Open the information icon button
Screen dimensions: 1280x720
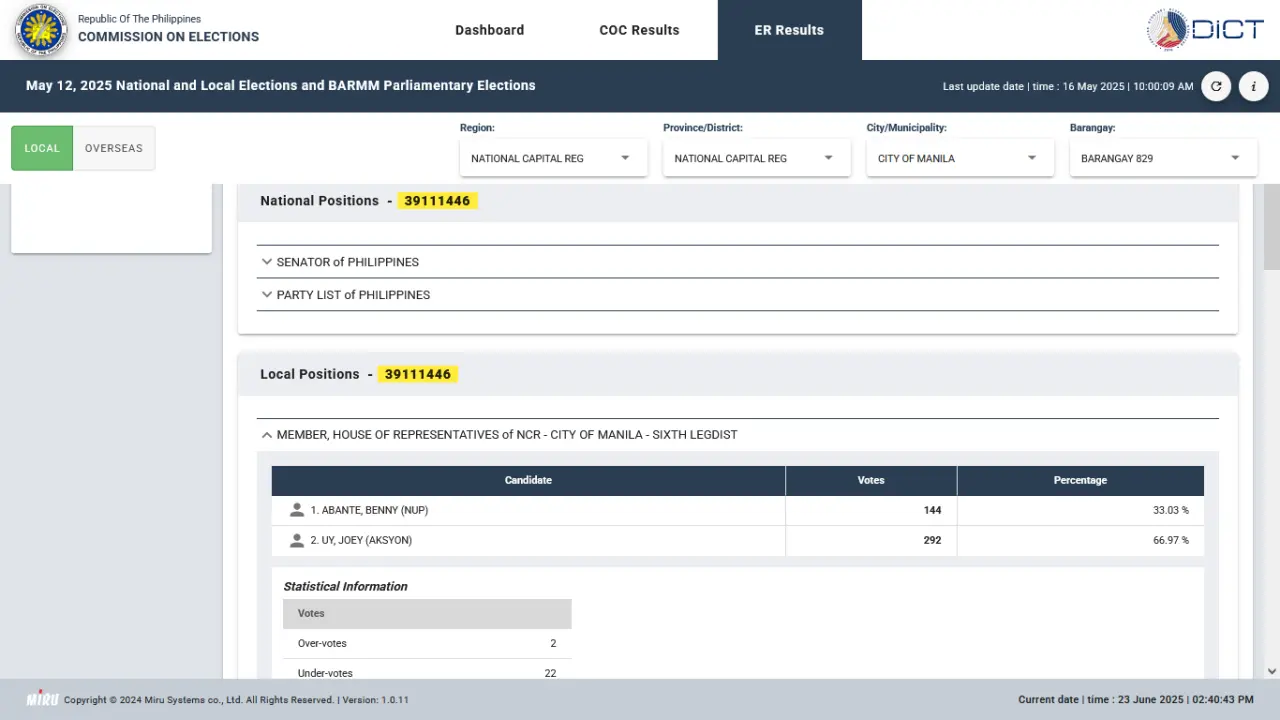pos(1254,86)
